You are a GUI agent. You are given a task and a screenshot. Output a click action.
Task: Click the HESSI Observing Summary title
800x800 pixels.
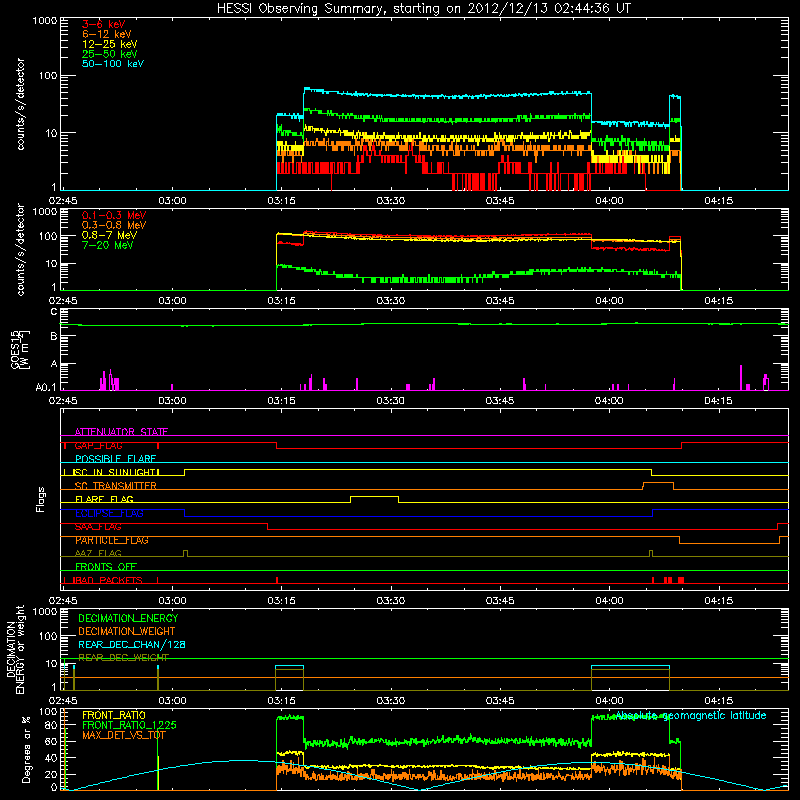[424, 8]
